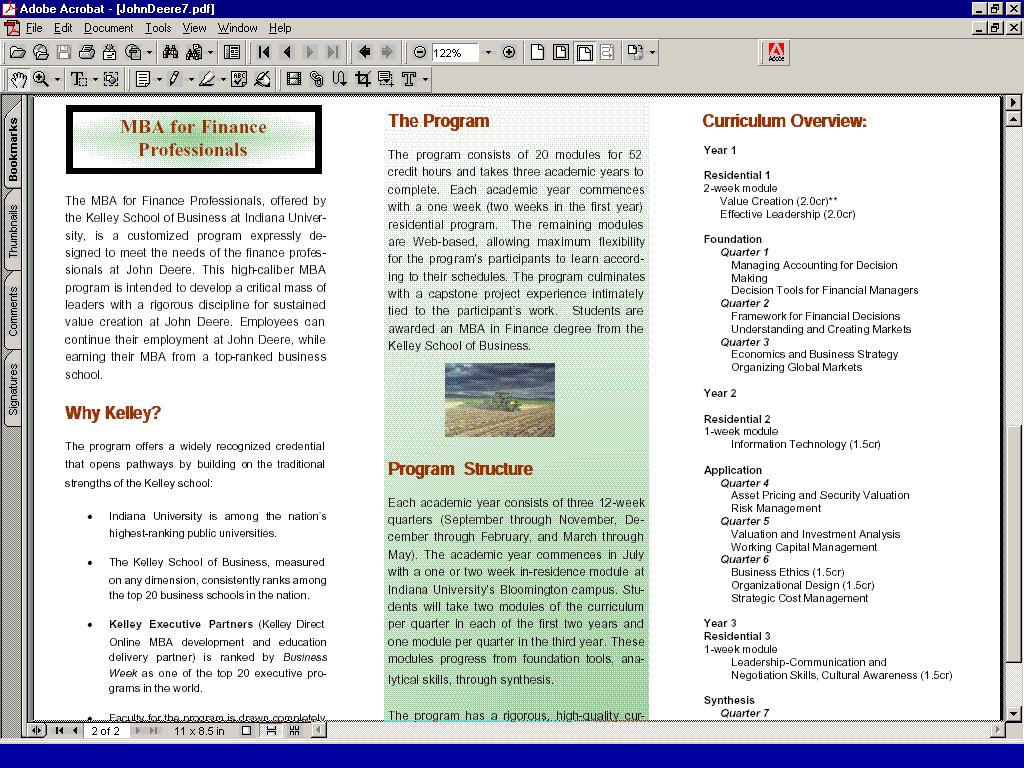Click the Open file folder icon
Screen dimensions: 1024x768
tap(18, 52)
